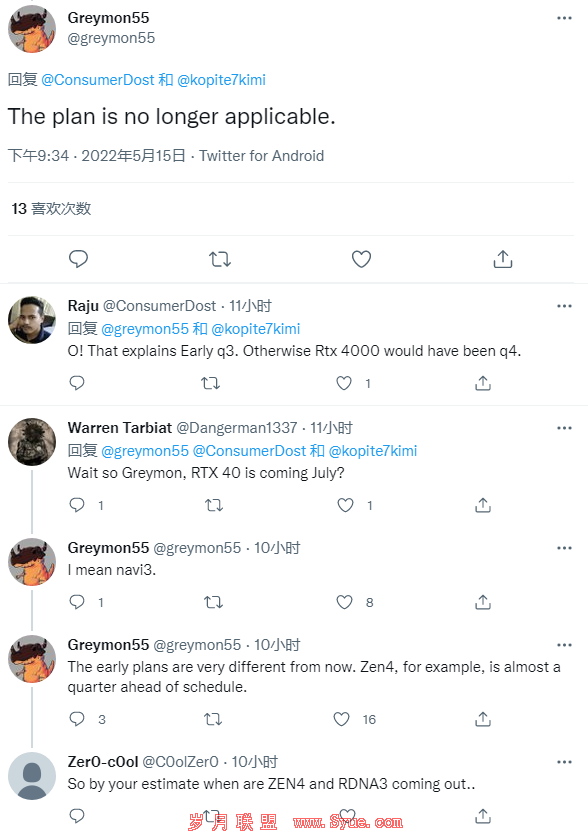Open Raju's profile picture
588x832 pixels.
click(x=32, y=320)
